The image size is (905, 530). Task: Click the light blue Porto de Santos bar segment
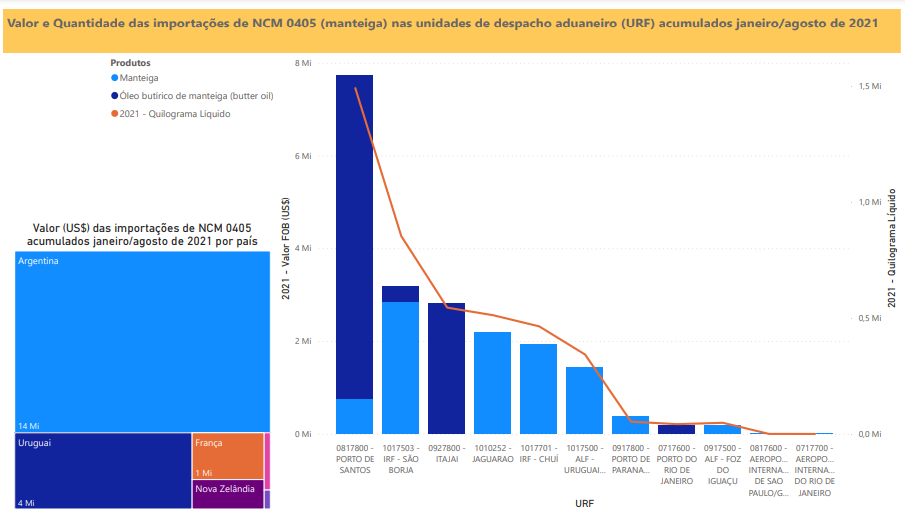click(x=354, y=416)
